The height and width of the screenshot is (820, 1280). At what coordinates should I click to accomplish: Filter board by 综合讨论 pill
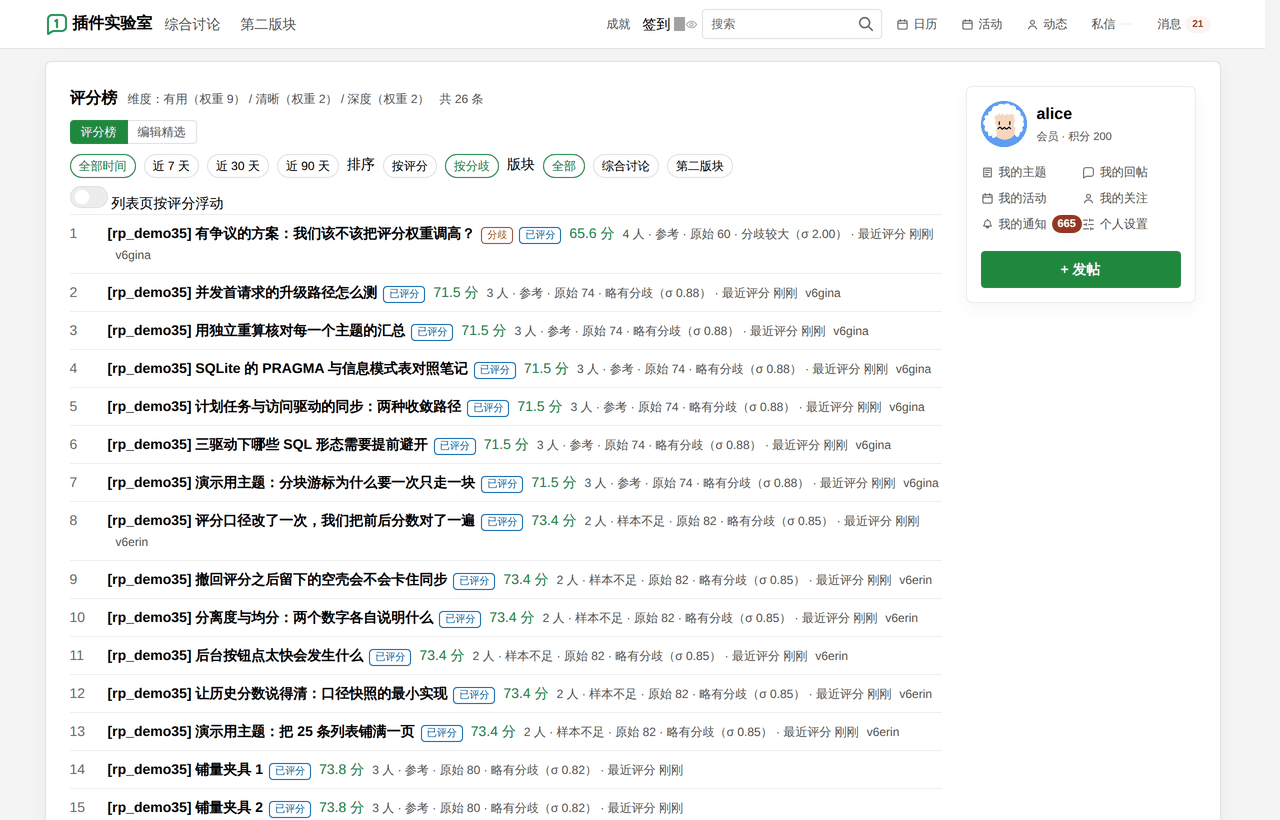click(626, 166)
